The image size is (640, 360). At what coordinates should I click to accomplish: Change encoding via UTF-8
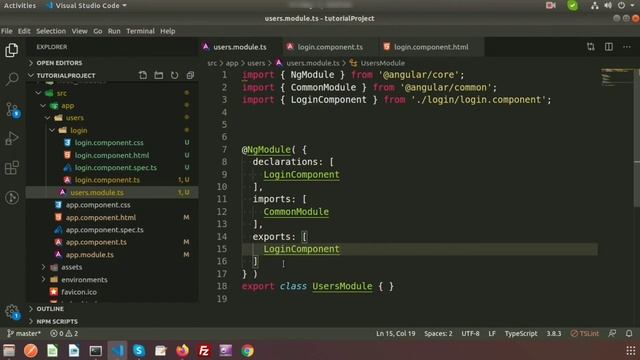pos(470,333)
